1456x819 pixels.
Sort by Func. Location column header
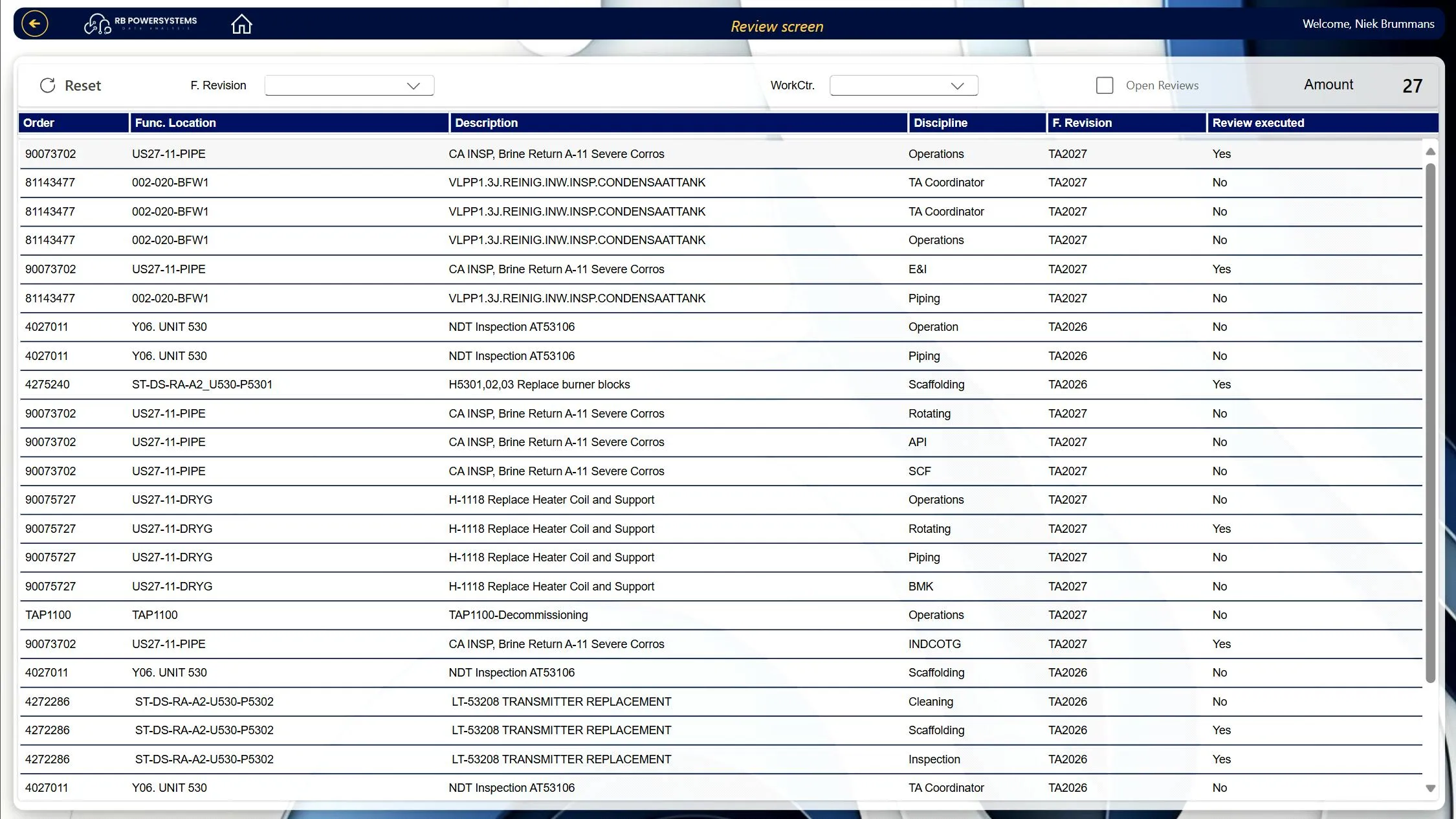pos(289,123)
